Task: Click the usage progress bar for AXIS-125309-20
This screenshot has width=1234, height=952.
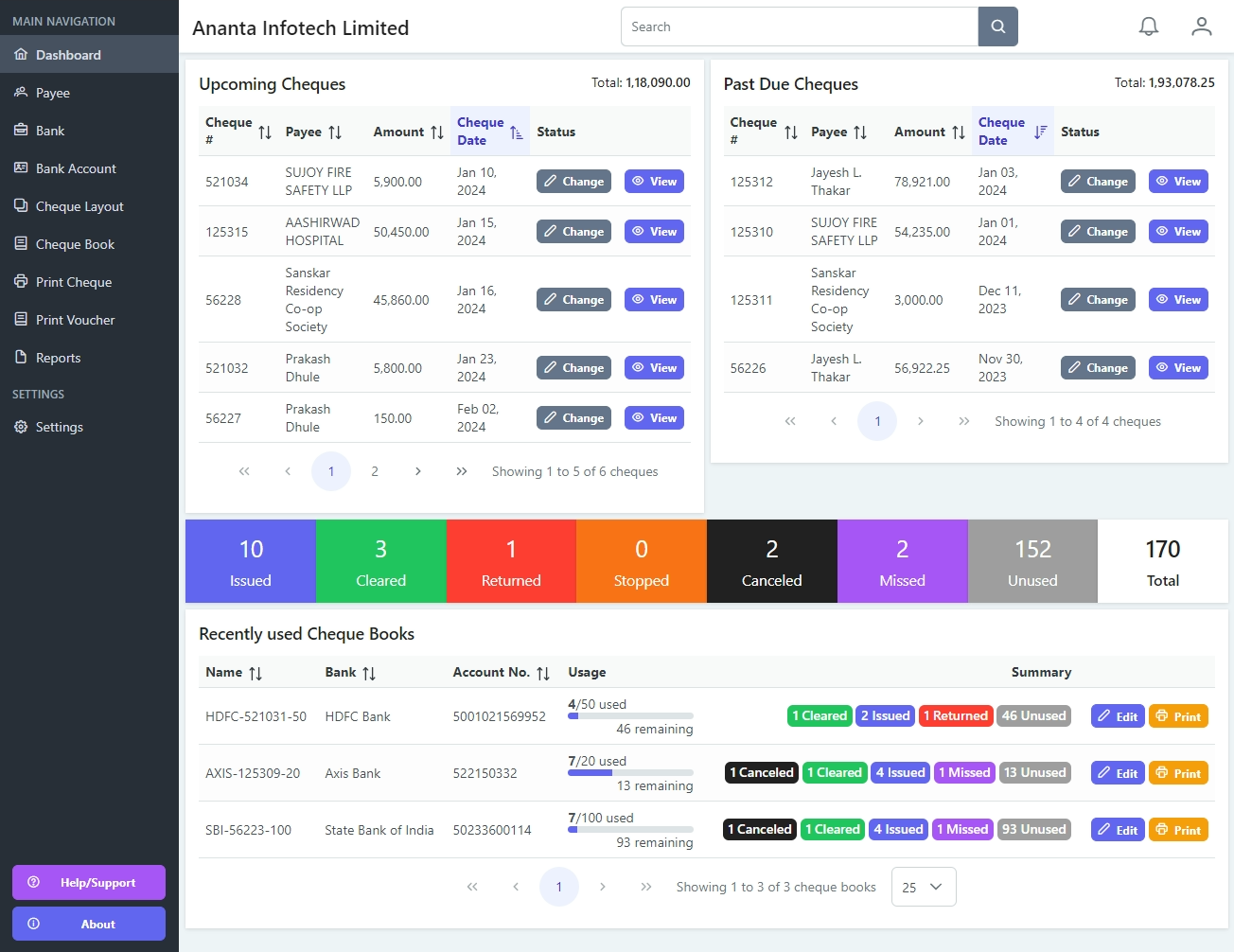Action: (630, 773)
